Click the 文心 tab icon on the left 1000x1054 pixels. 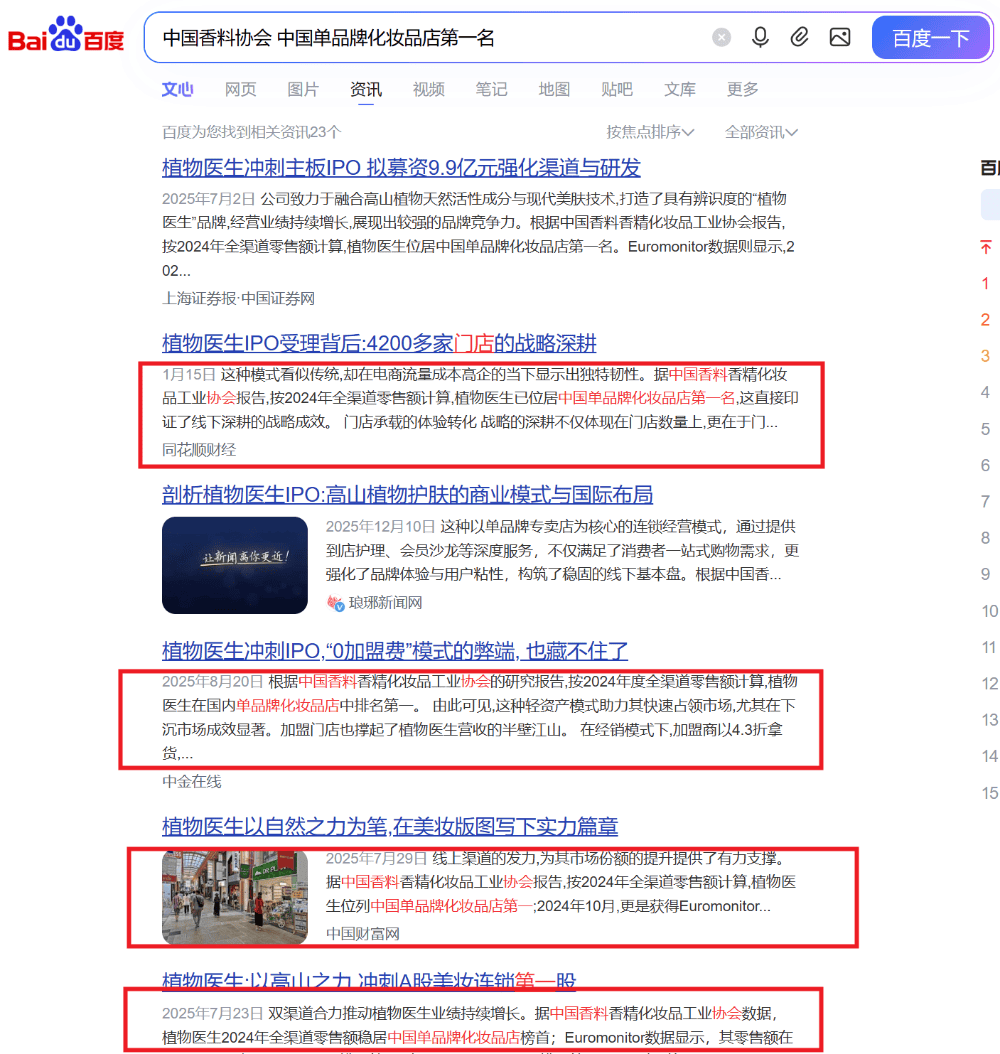tap(177, 89)
